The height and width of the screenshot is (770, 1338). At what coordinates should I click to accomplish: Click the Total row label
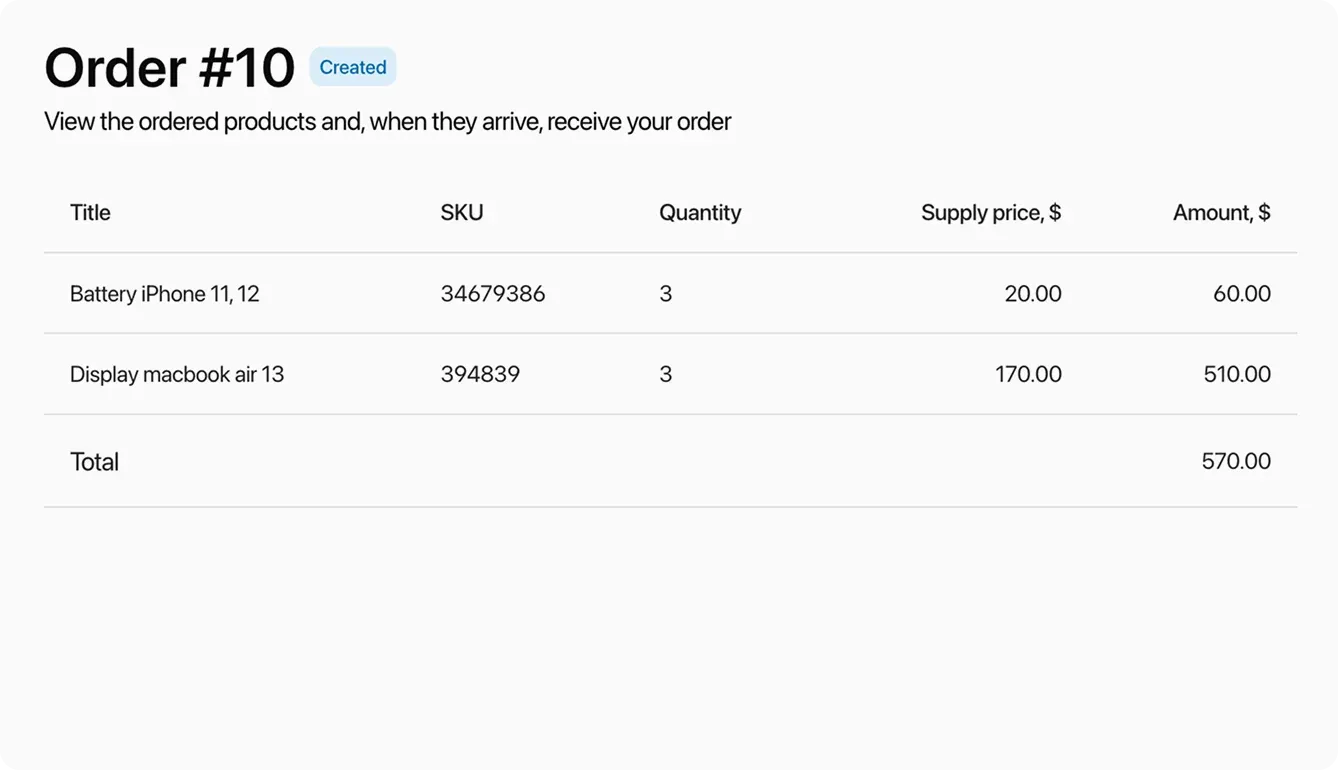[94, 461]
